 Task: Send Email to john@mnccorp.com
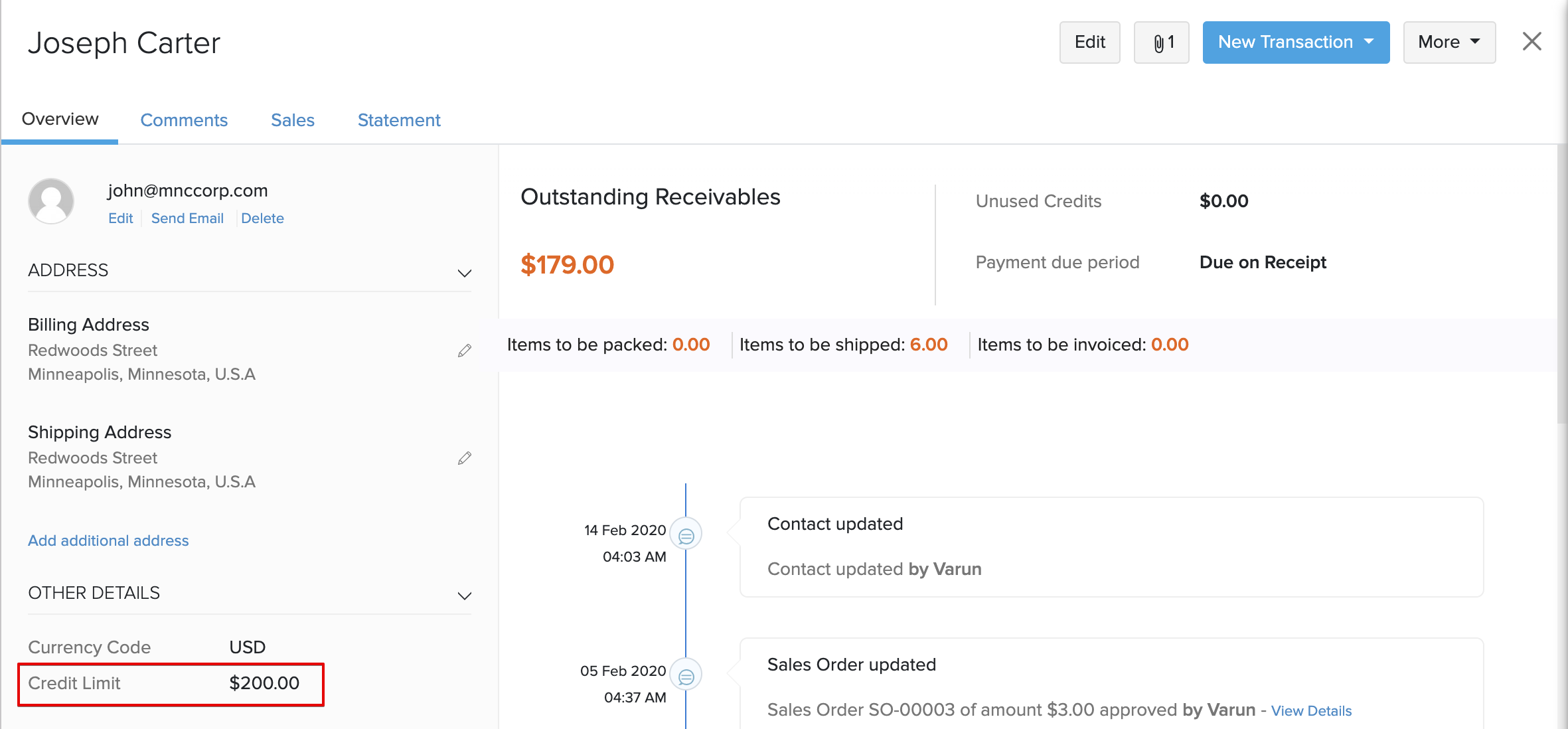click(x=187, y=218)
